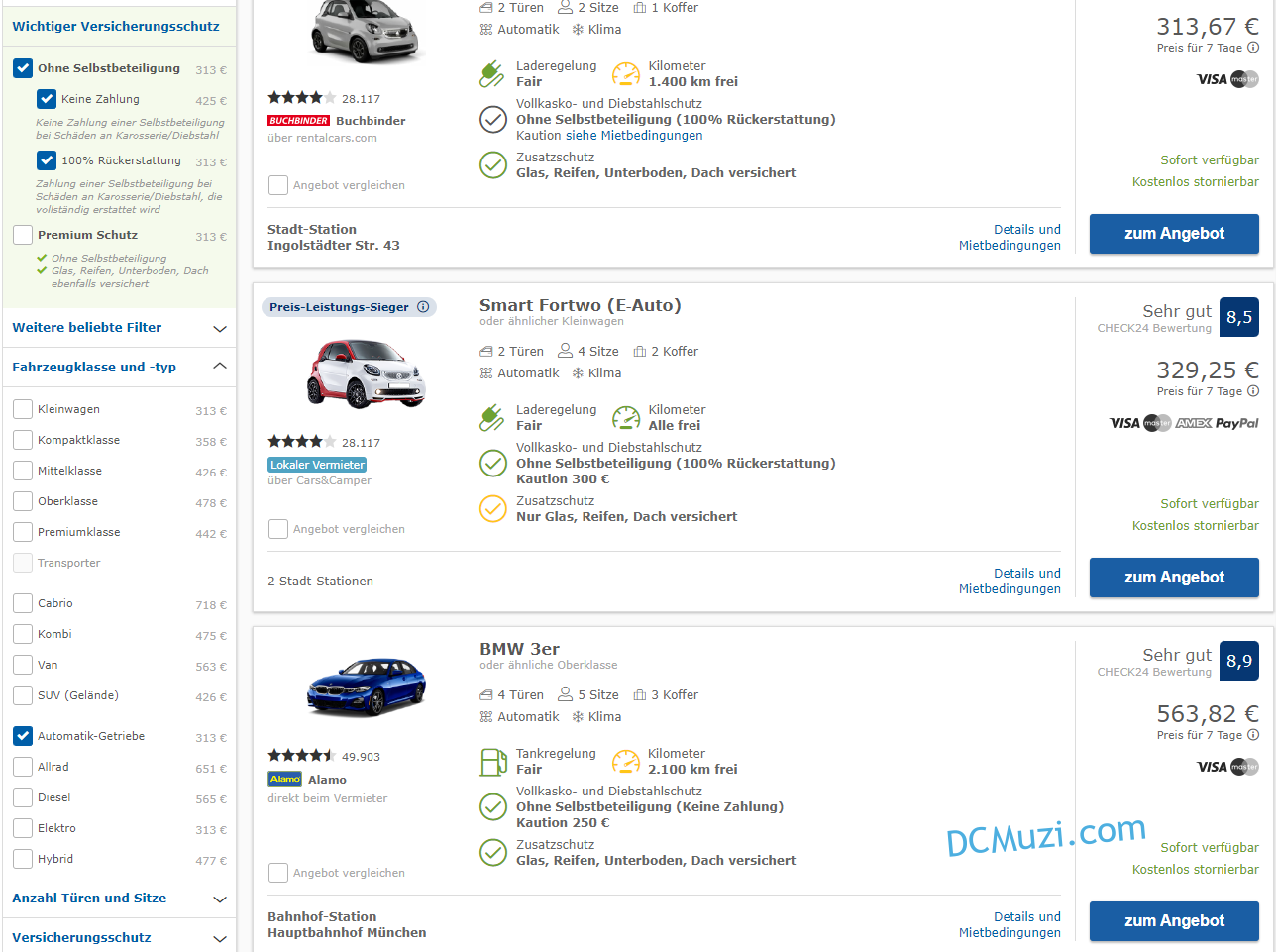Click the VISA logo on the BMW 3er offer
Viewport: 1276px width, 952px height.
tap(1212, 767)
